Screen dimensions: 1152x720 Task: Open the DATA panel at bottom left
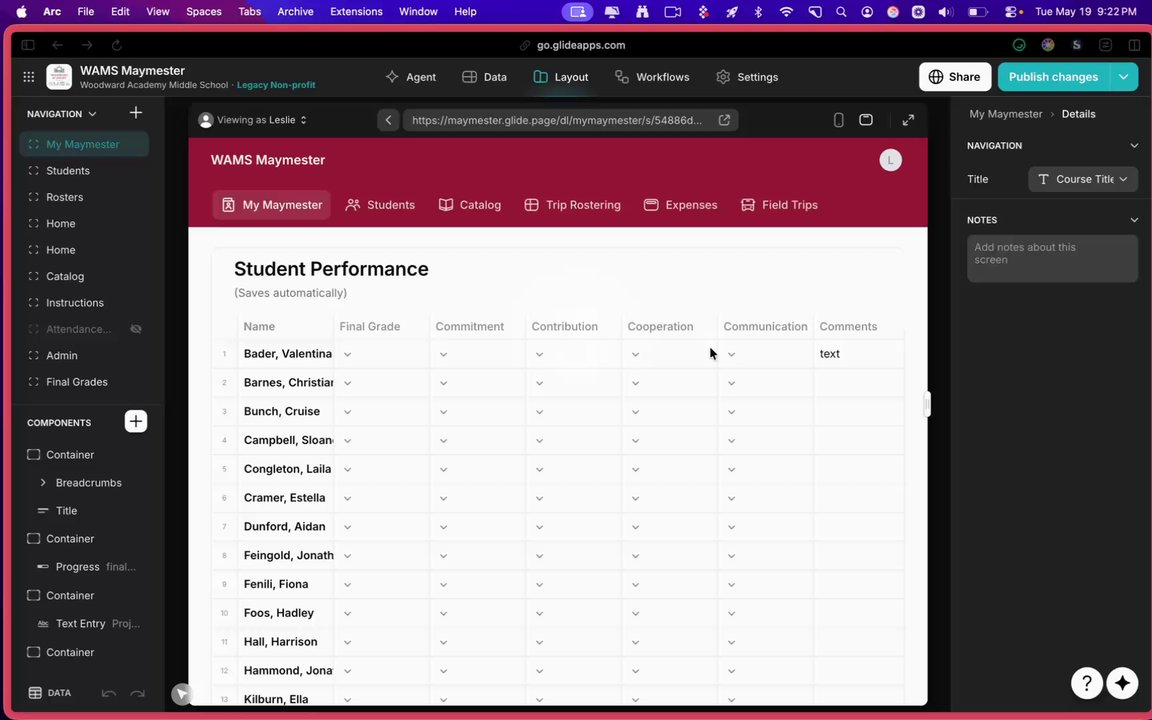49,693
